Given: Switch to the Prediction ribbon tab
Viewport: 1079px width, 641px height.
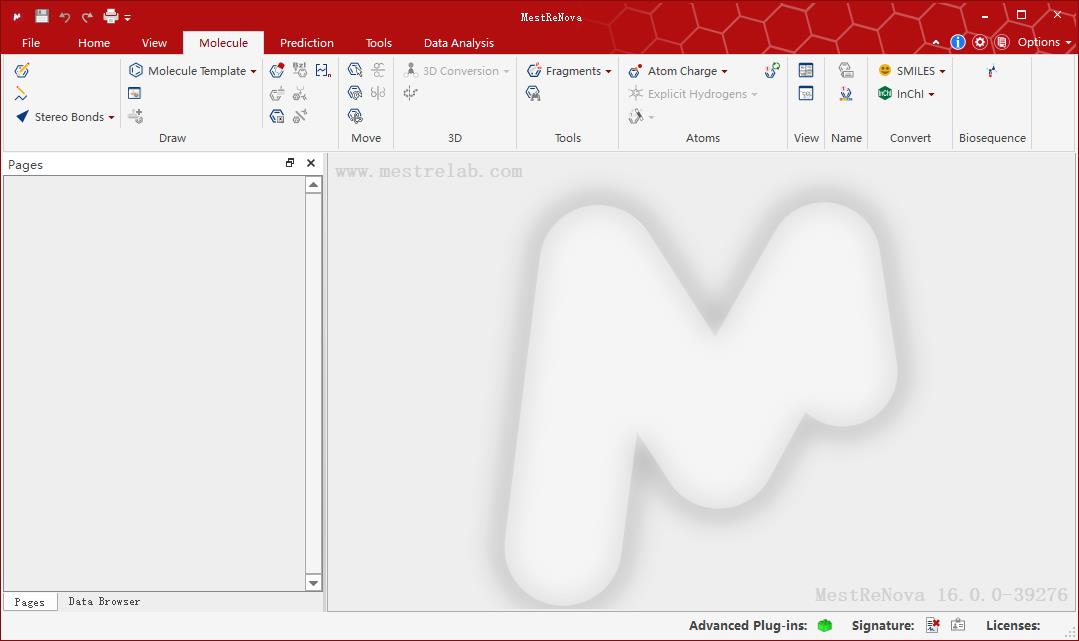Looking at the screenshot, I should point(307,43).
